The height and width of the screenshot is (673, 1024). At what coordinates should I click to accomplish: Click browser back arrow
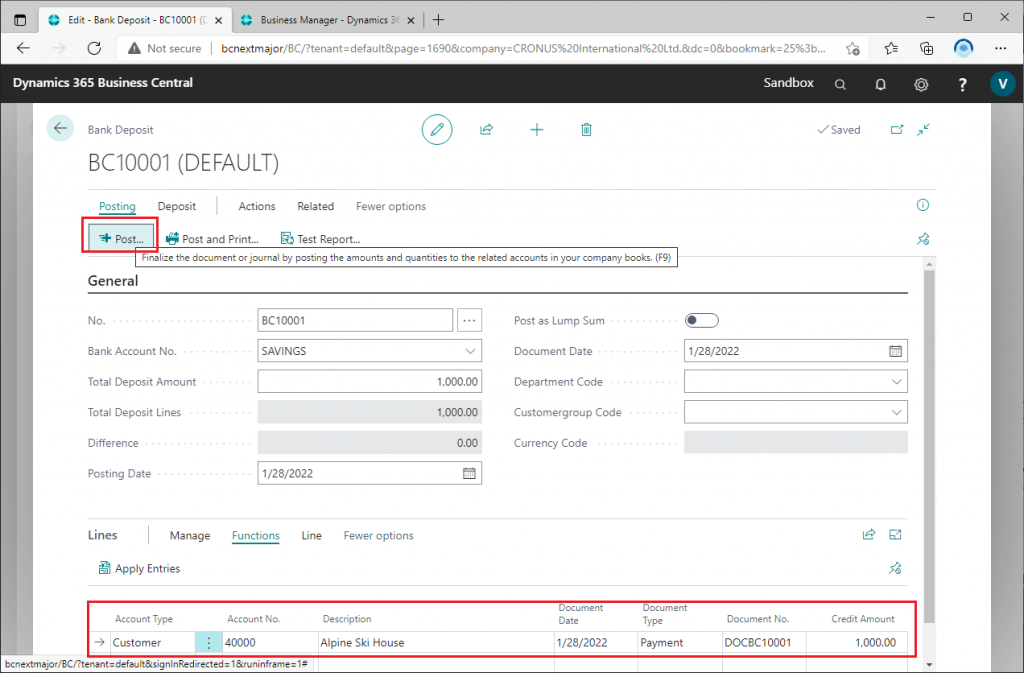coord(24,48)
